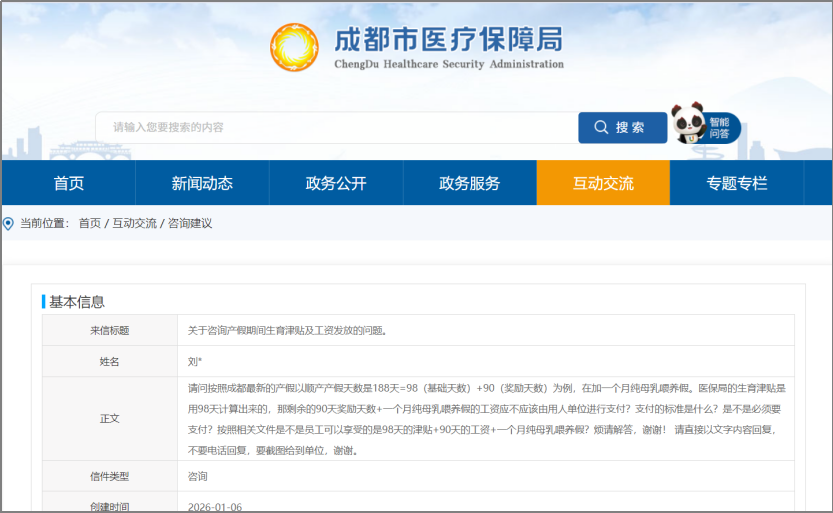Image resolution: width=833 pixels, height=513 pixels.
Task: Click the 成都市医疗保障局 site title text
Action: (448, 40)
